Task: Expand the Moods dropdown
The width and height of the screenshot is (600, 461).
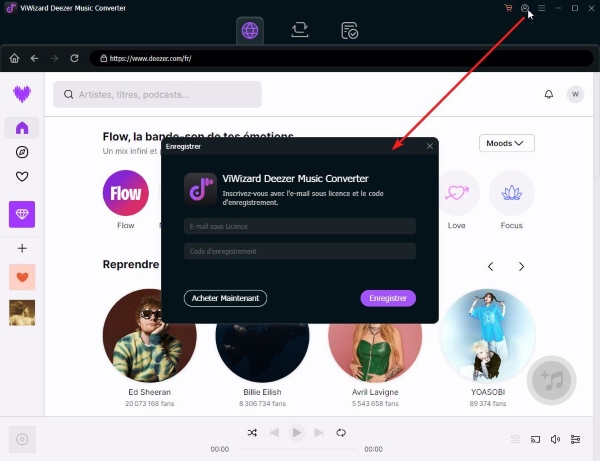Action: pos(507,143)
